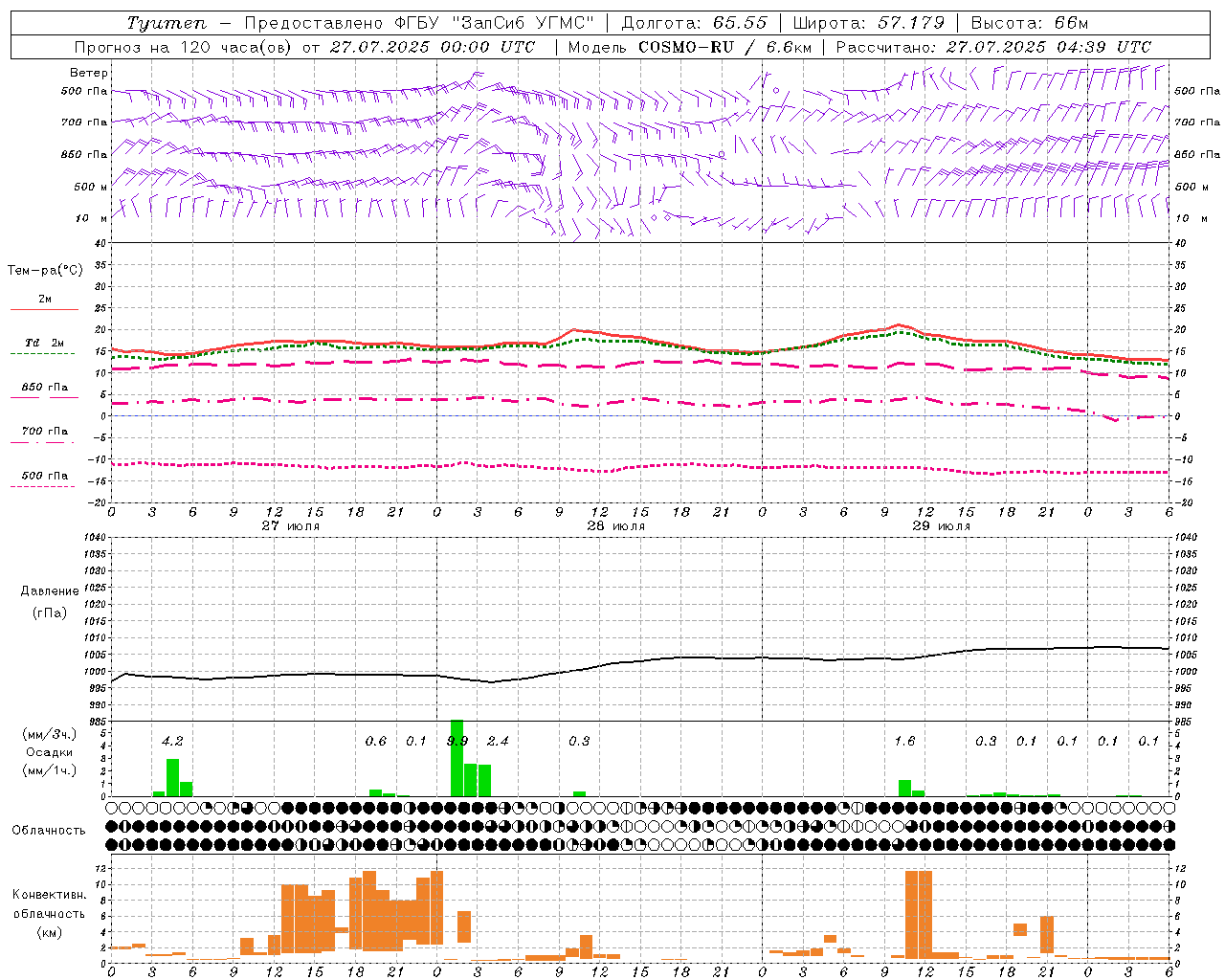Click the 'Тем-ра(°C)' temperature panel label
Viewport: 1225px width, 980px height.
[45, 271]
